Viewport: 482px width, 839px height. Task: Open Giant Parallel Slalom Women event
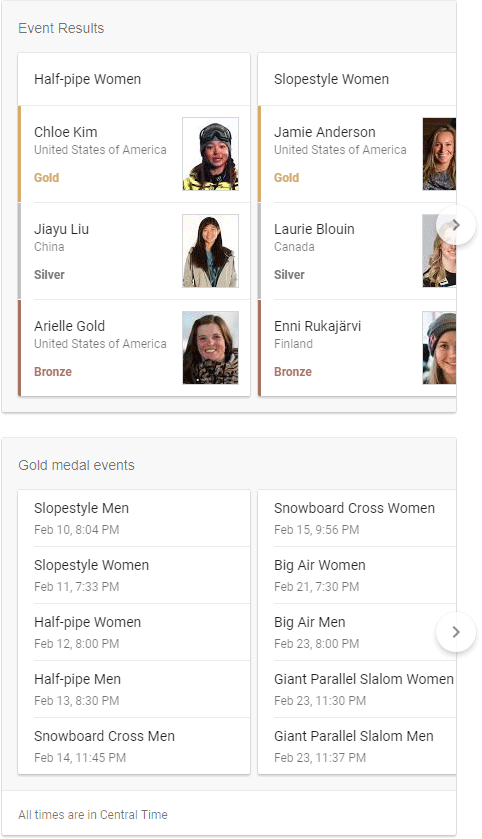[357, 689]
